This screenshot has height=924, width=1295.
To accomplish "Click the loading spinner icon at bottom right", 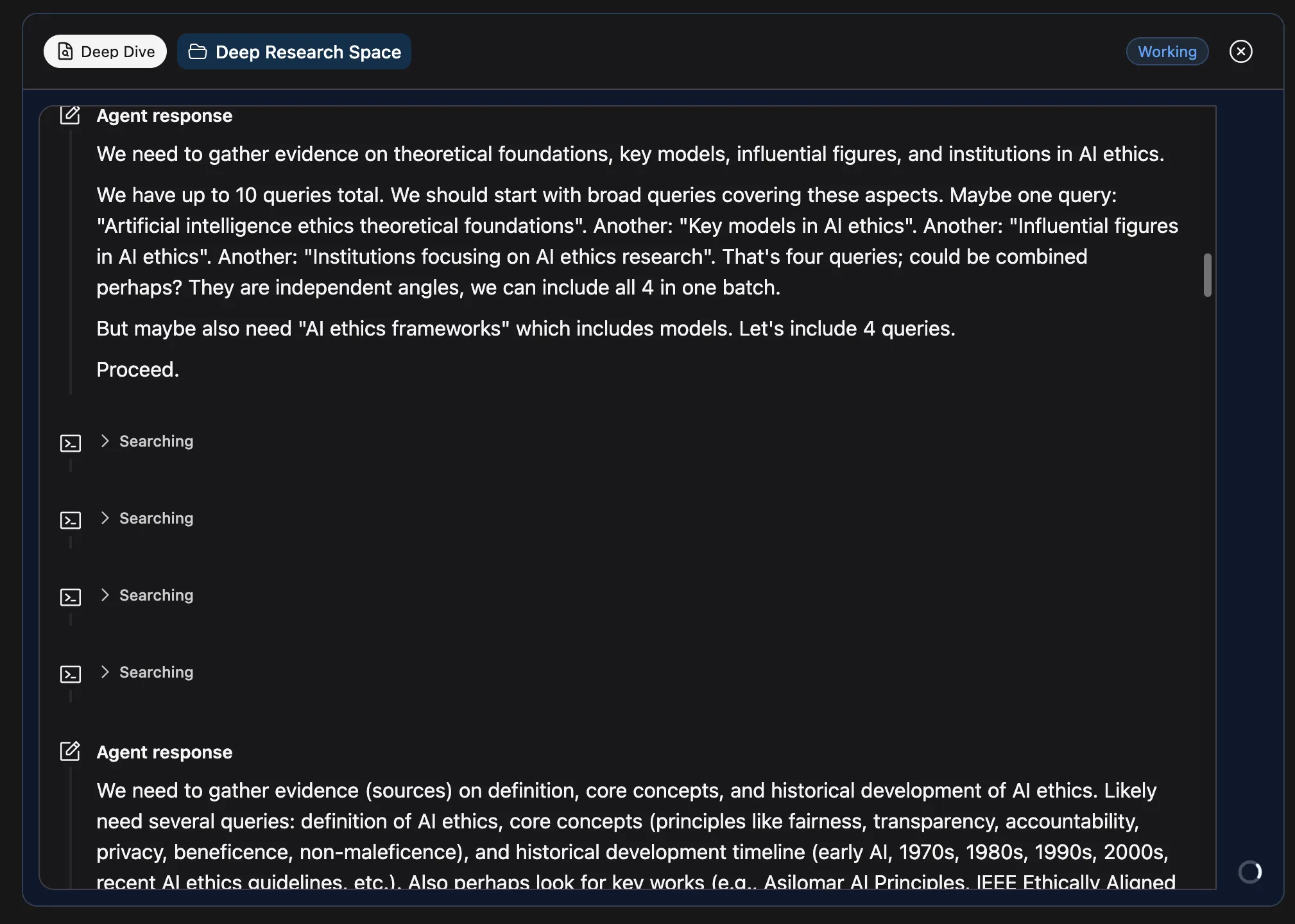I will [x=1250, y=871].
